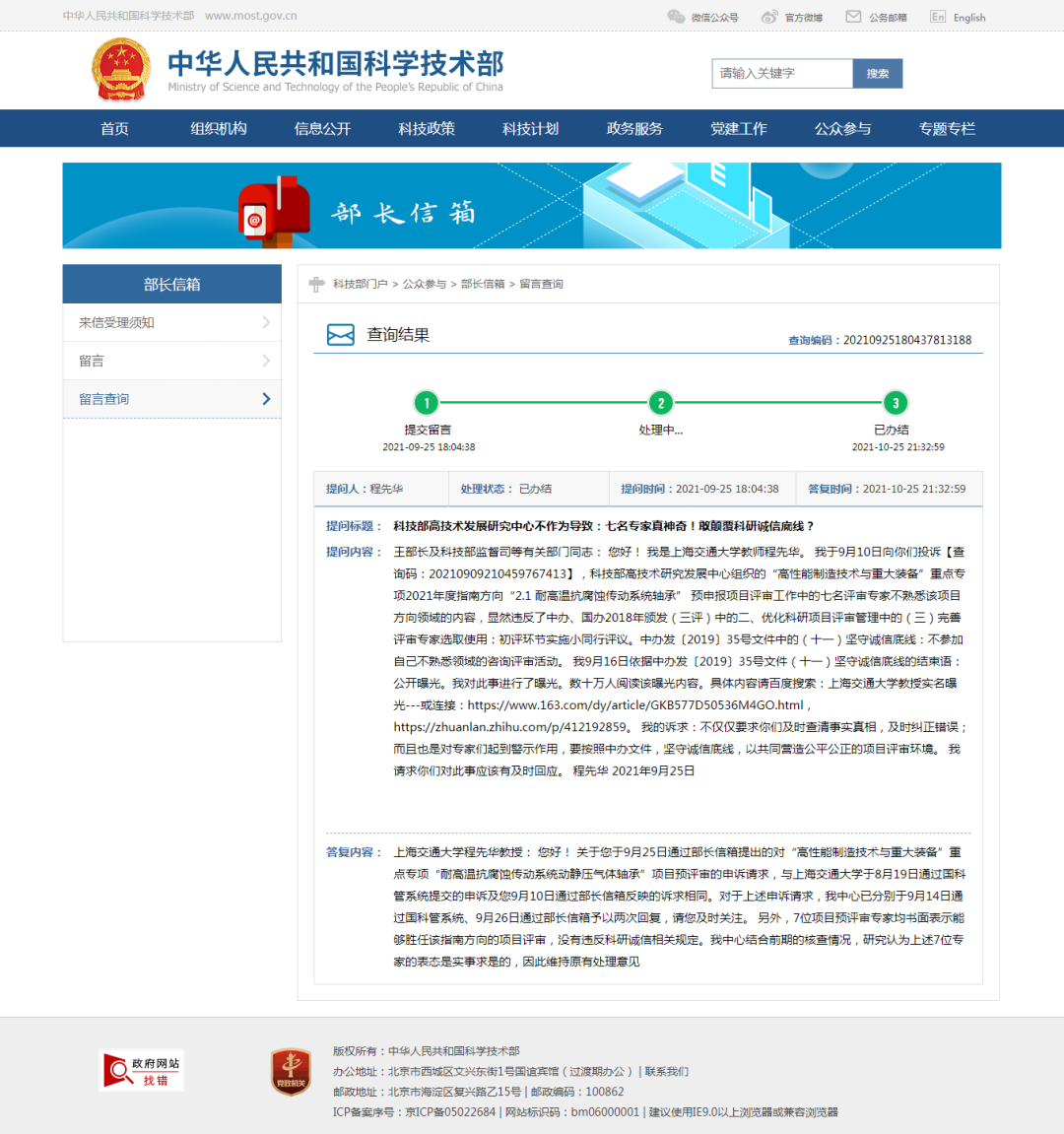Click step 2 circle 处理中

pos(660,403)
